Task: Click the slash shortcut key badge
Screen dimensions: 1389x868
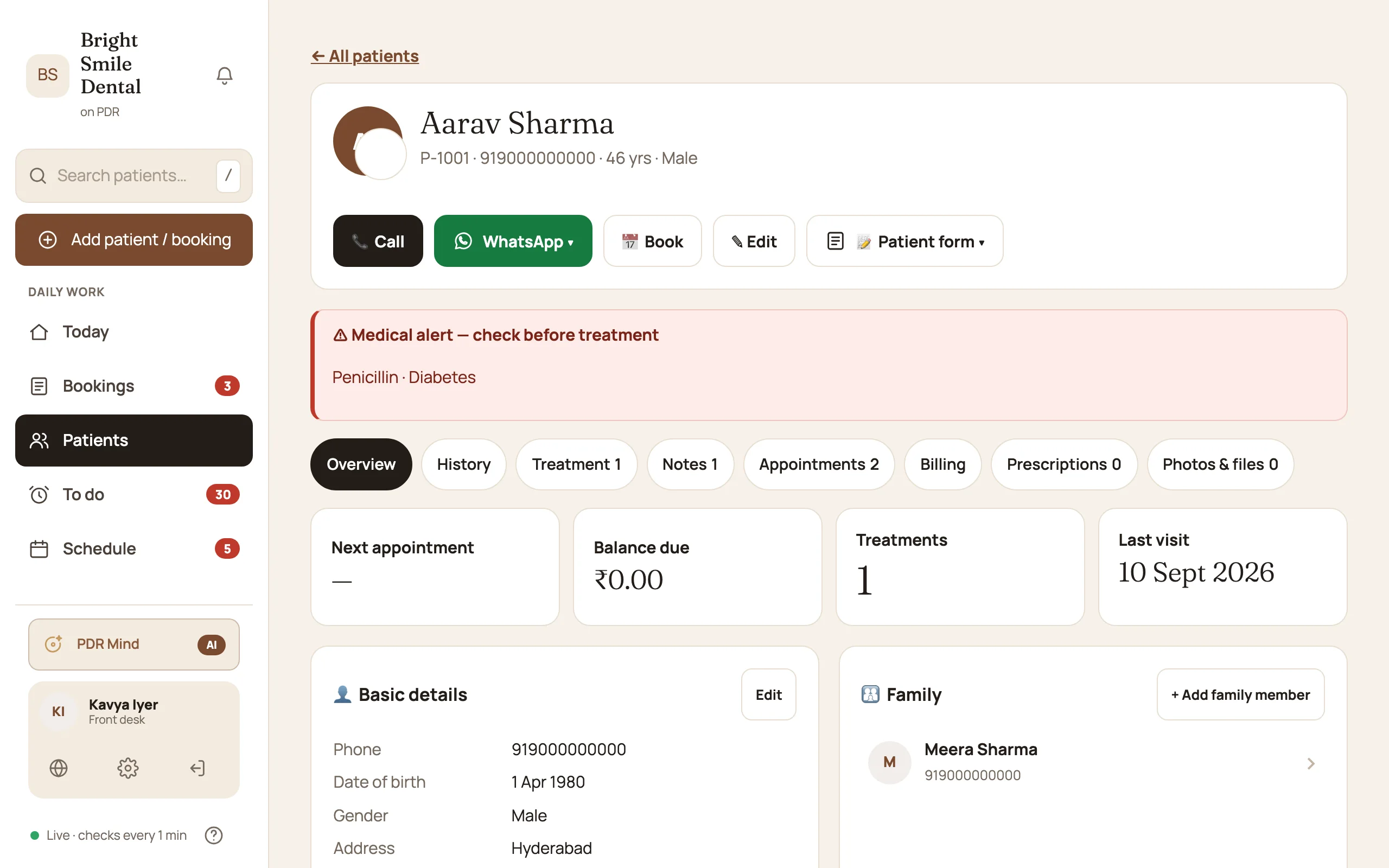Action: click(x=228, y=176)
